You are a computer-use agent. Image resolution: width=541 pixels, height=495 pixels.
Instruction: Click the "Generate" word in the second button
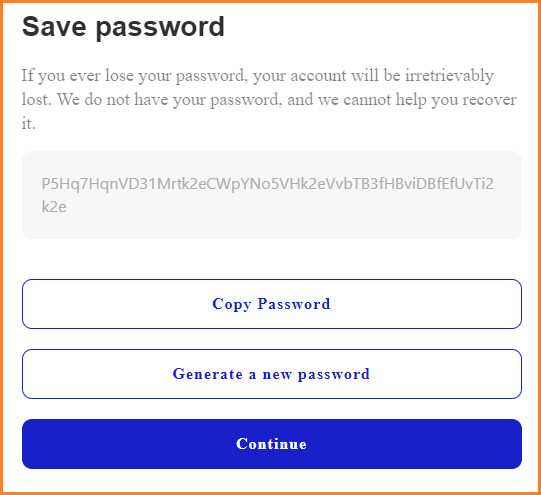208,374
